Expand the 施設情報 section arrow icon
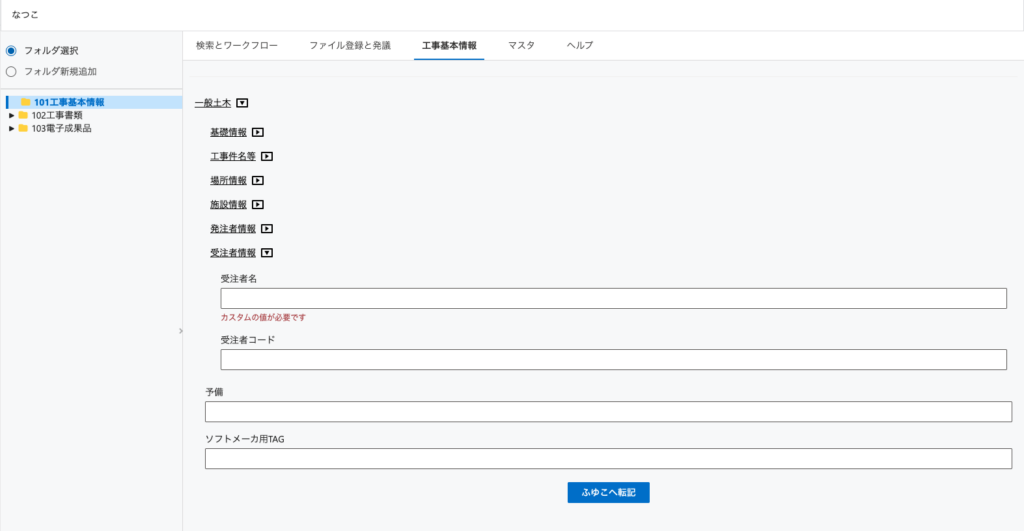The height and width of the screenshot is (531, 1024). coord(258,205)
